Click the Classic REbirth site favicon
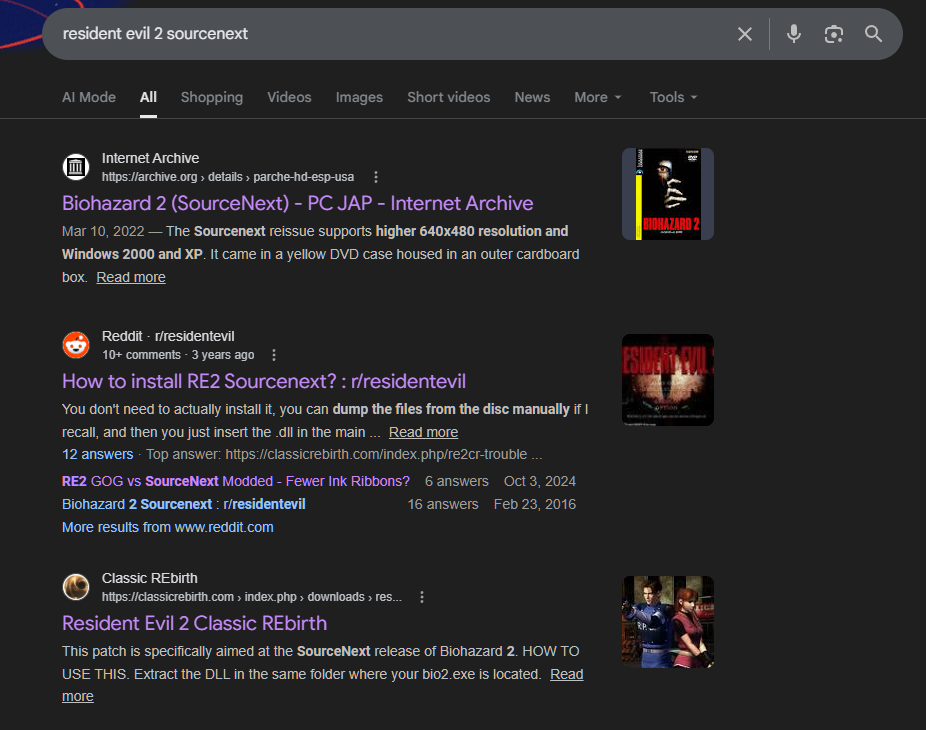926x730 pixels. [76, 587]
